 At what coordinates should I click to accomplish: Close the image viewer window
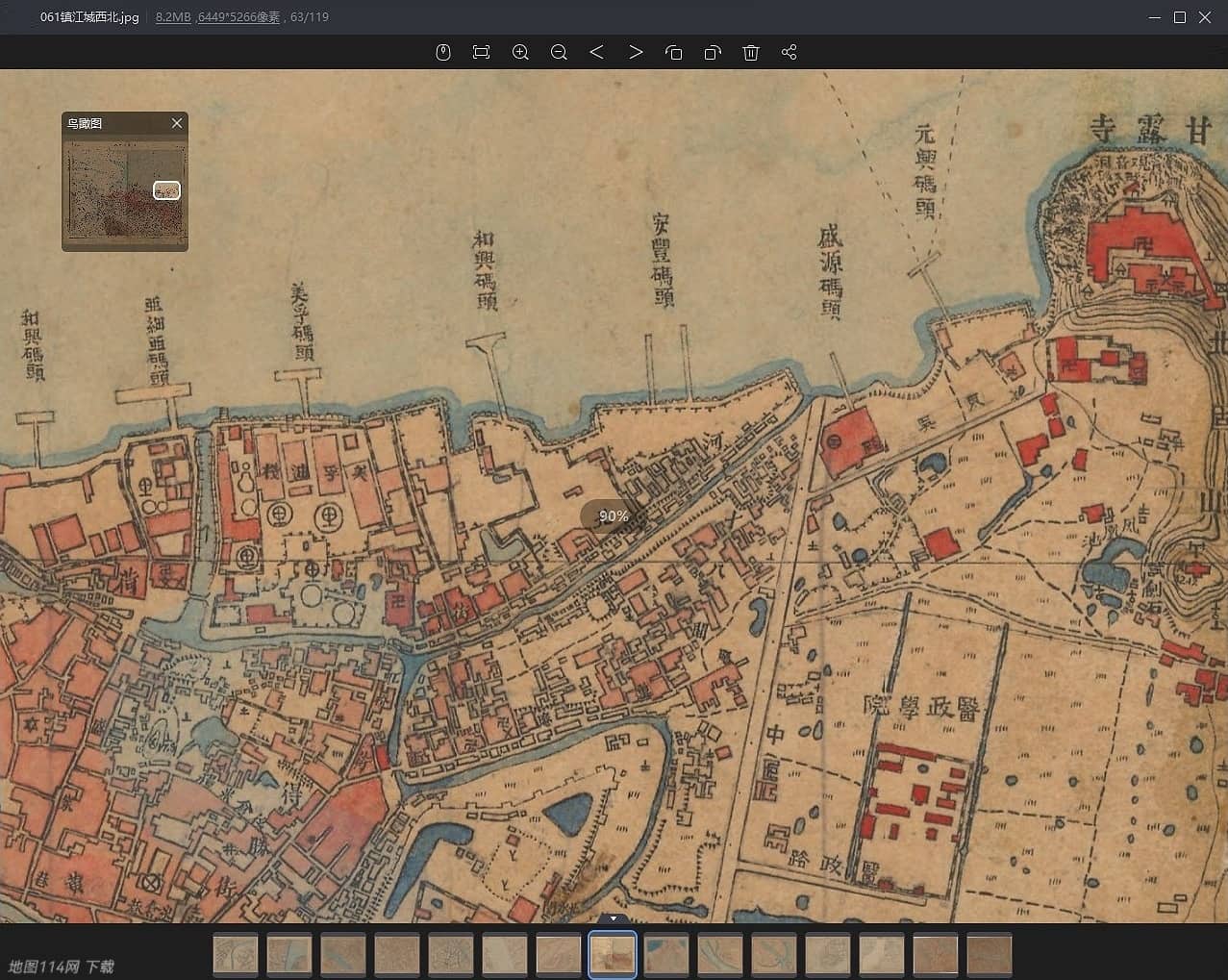click(x=1205, y=17)
